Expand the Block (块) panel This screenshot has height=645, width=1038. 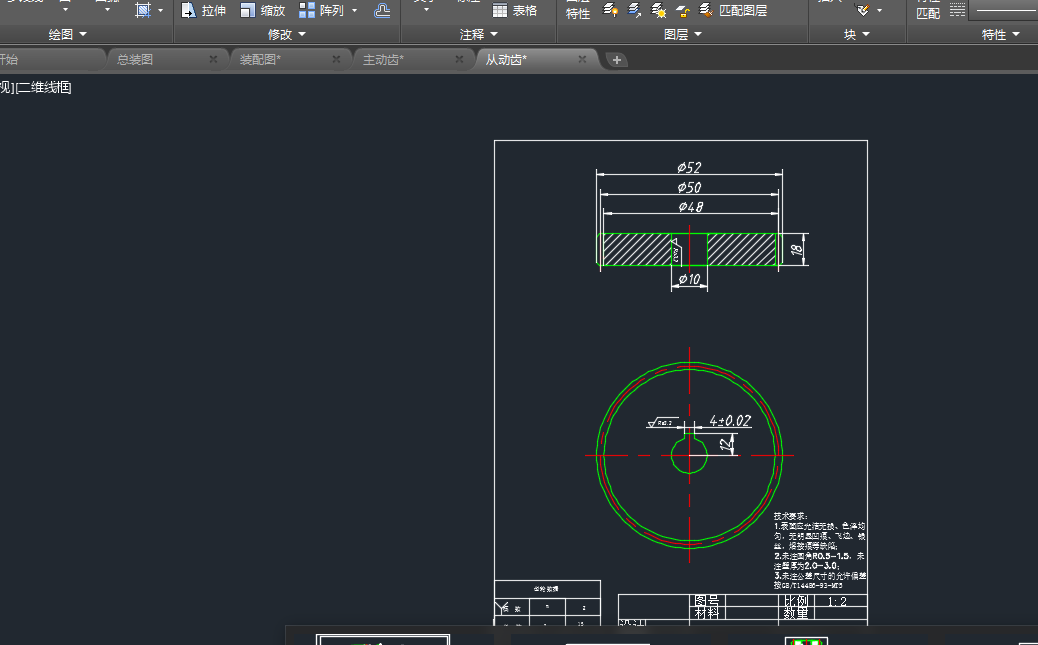856,35
